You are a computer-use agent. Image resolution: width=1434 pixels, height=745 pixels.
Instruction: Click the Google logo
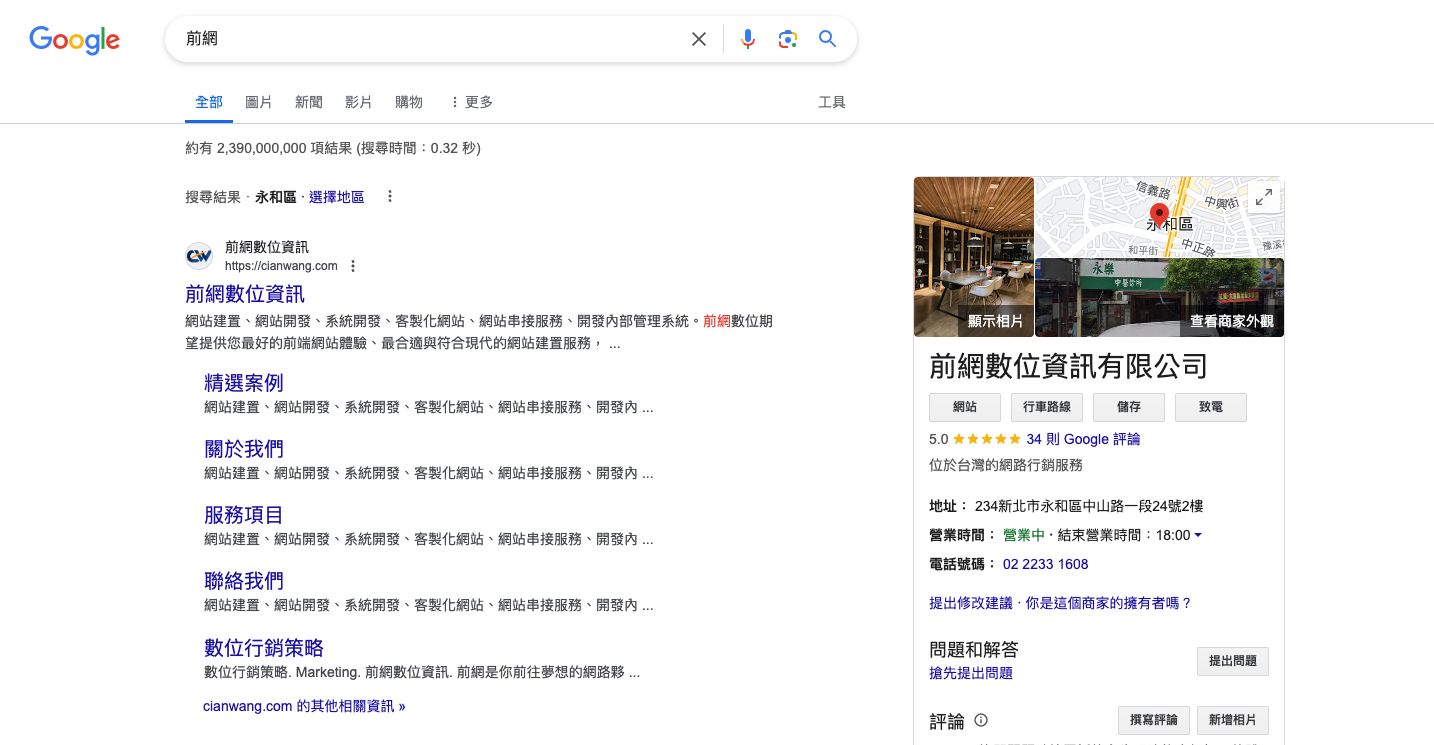(x=74, y=40)
